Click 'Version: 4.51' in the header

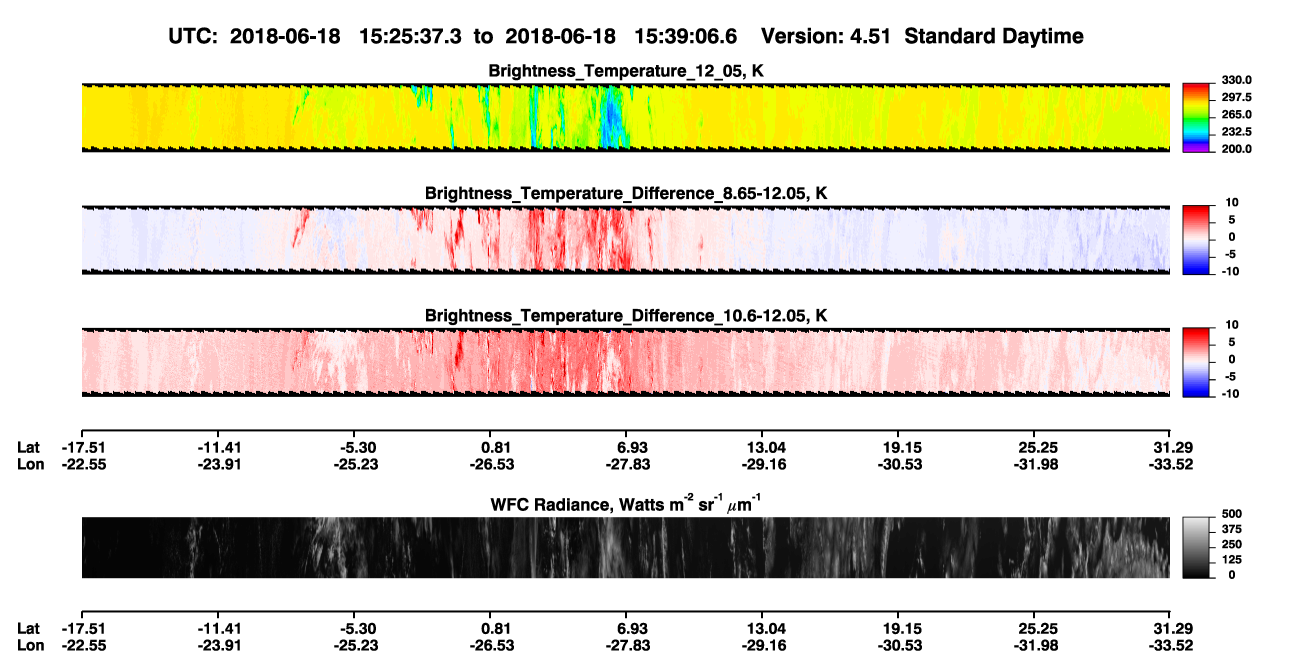(x=826, y=37)
